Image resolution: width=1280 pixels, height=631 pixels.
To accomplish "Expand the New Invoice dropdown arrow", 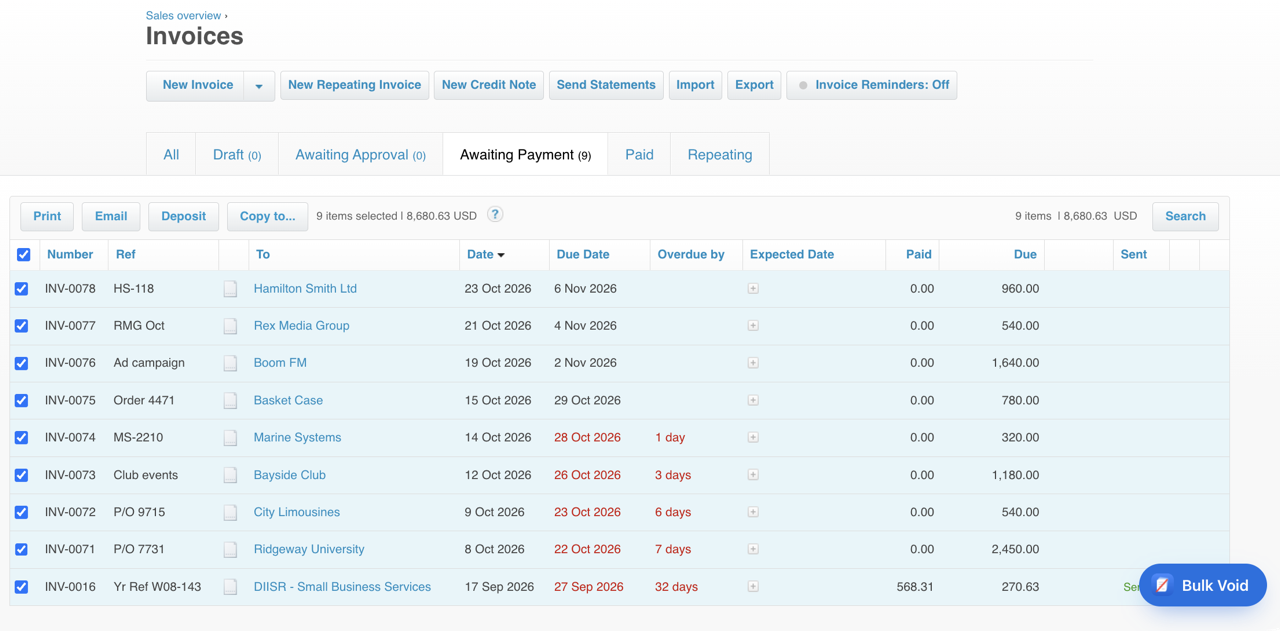I will pos(259,86).
